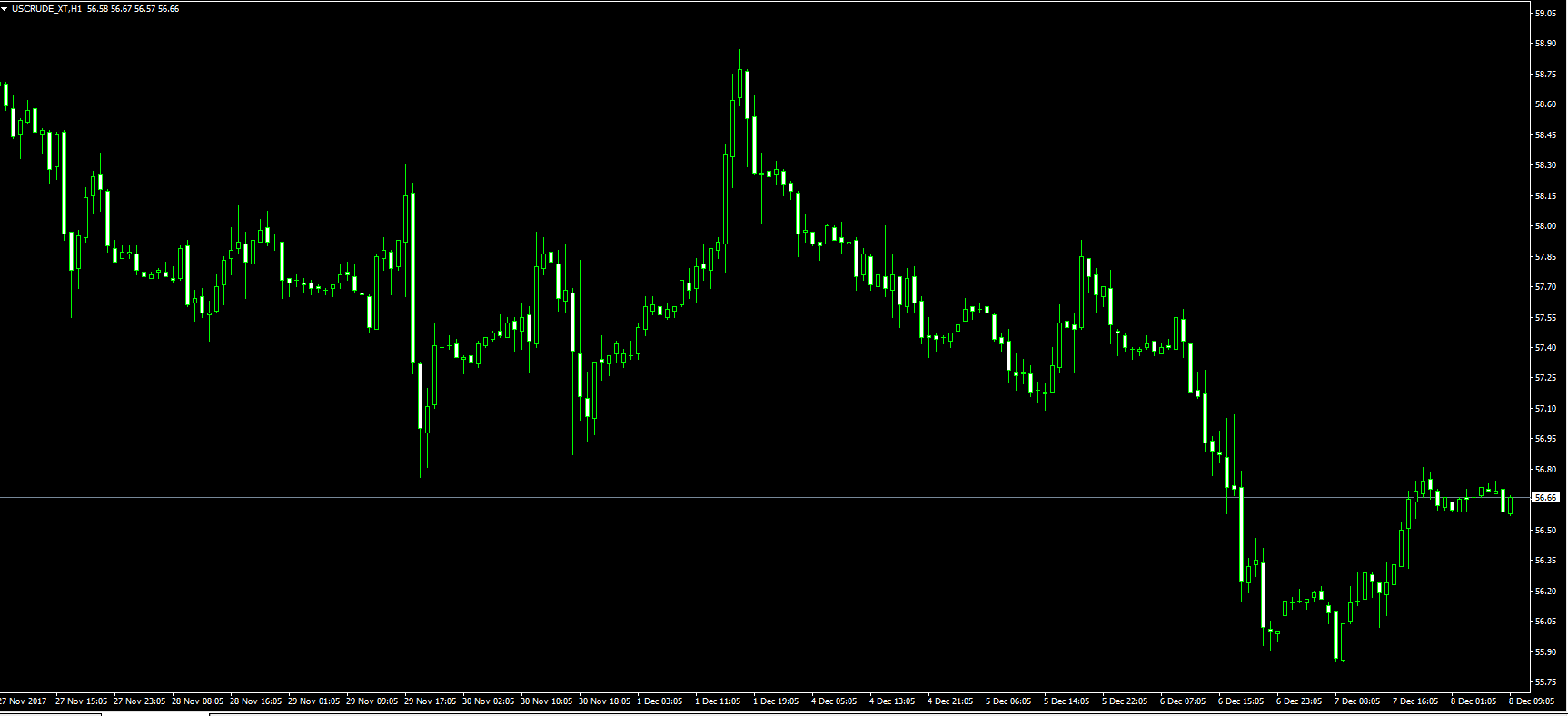Screen dimensions: 1568x716
Task: Select the 57.70 price level label
Action: pyautogui.click(x=1545, y=287)
